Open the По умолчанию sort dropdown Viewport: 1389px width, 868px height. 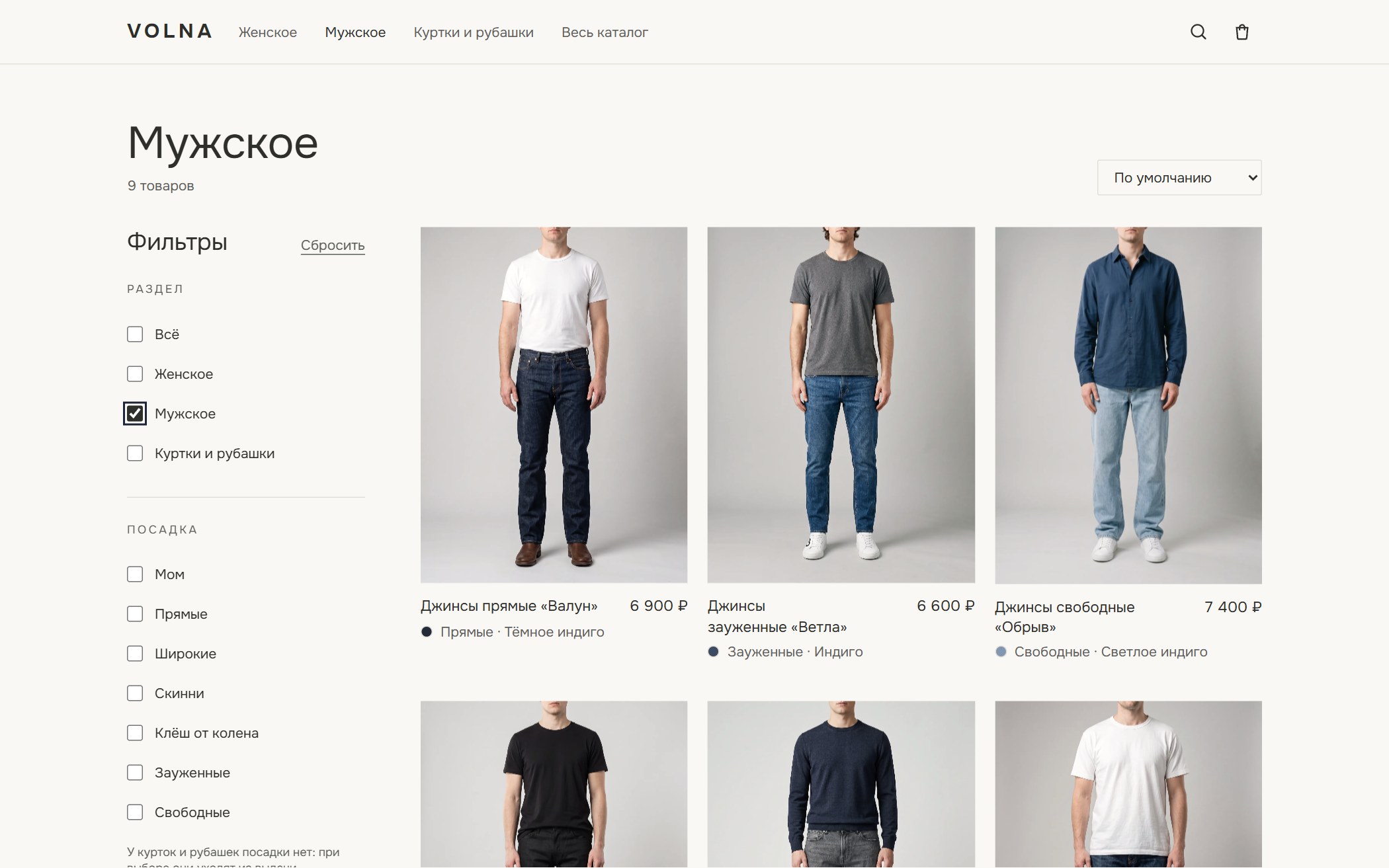point(1179,177)
